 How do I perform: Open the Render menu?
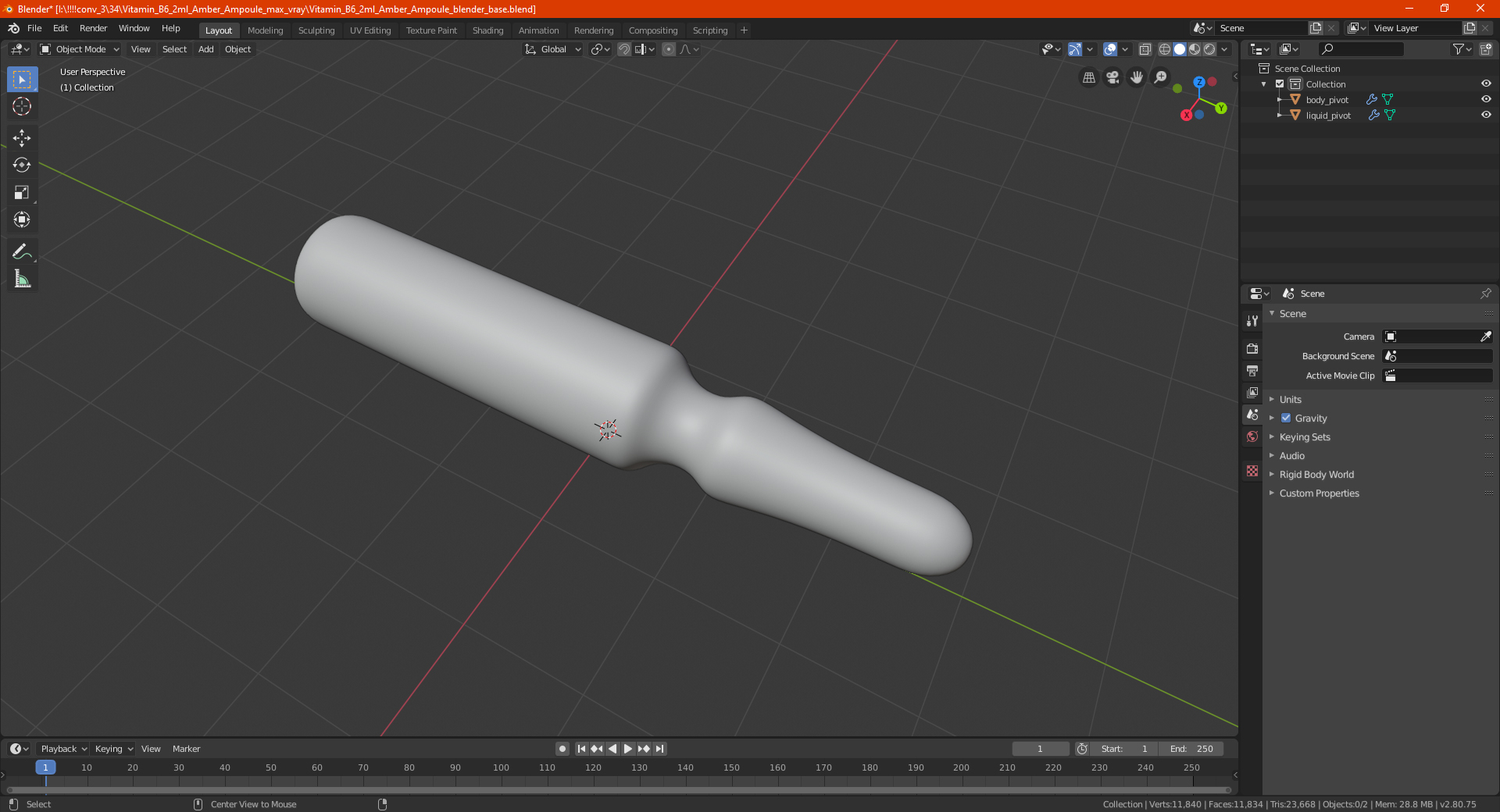[93, 28]
